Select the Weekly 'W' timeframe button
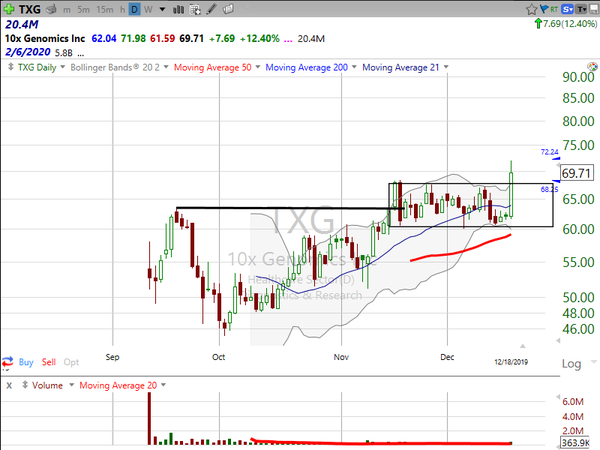Screen dimensions: 600x450 pos(148,10)
